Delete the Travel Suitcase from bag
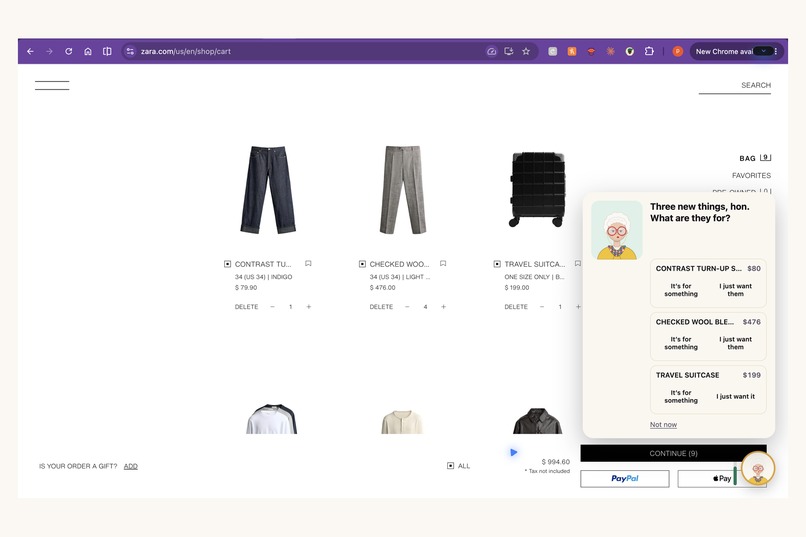806x537 pixels. click(x=516, y=307)
